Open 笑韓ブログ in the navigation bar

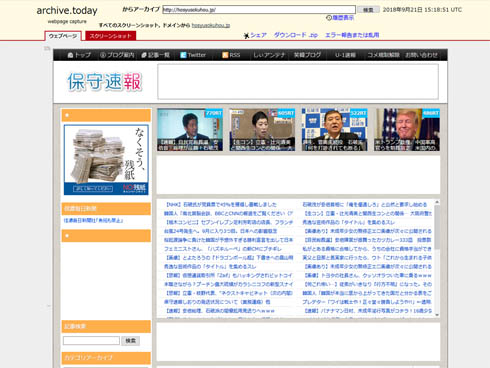307,55
